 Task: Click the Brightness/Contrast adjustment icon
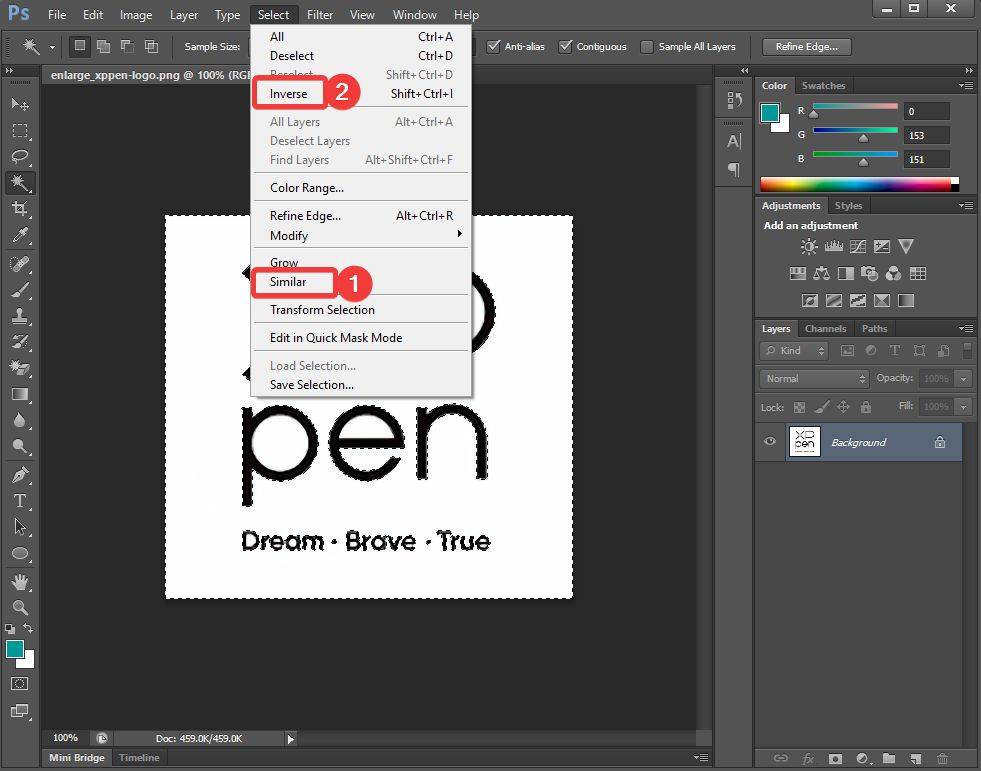point(809,247)
